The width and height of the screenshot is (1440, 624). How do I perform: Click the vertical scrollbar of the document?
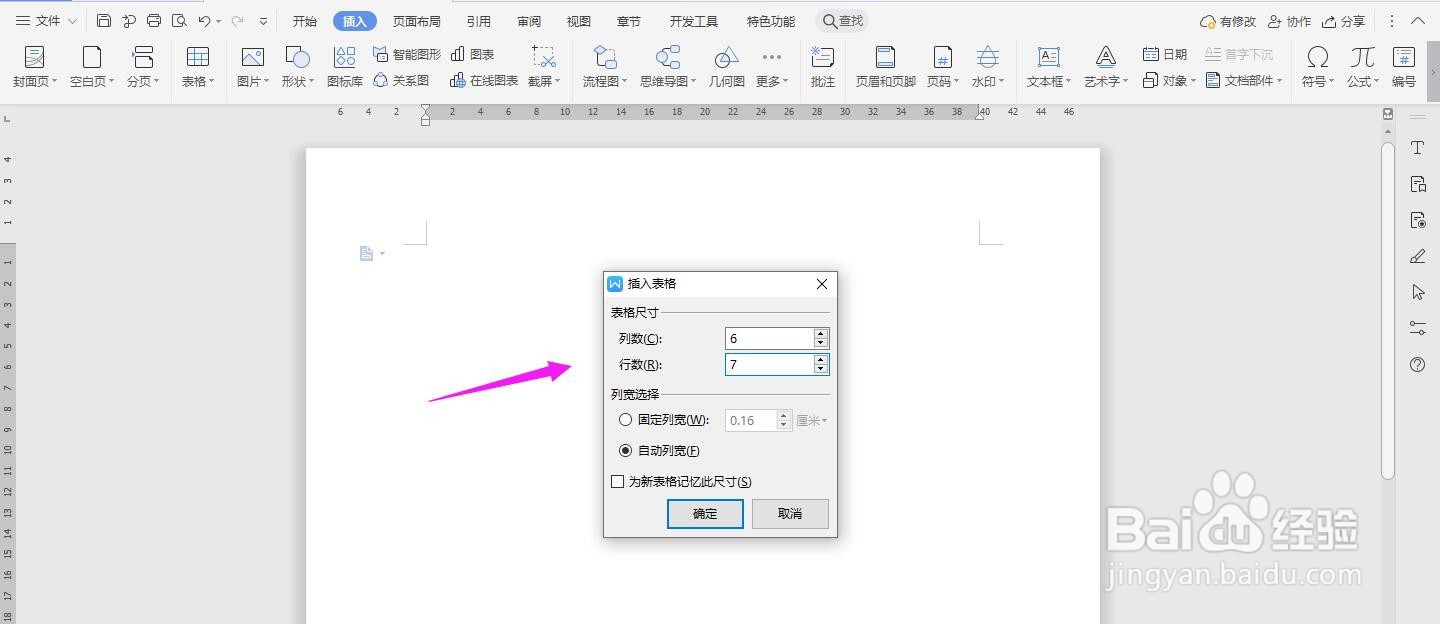(x=1388, y=310)
